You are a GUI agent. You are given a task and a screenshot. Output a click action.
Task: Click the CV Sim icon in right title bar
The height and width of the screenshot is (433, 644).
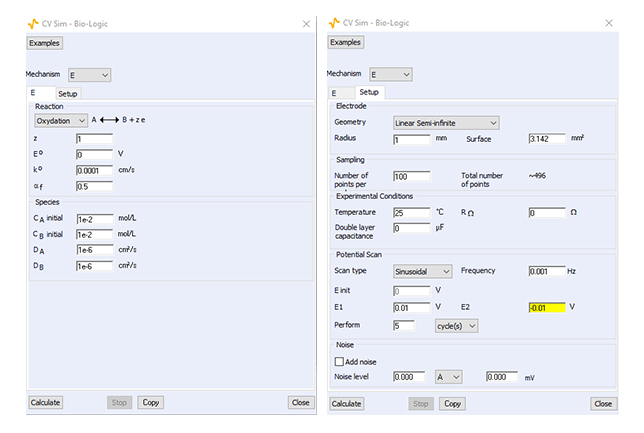point(334,22)
